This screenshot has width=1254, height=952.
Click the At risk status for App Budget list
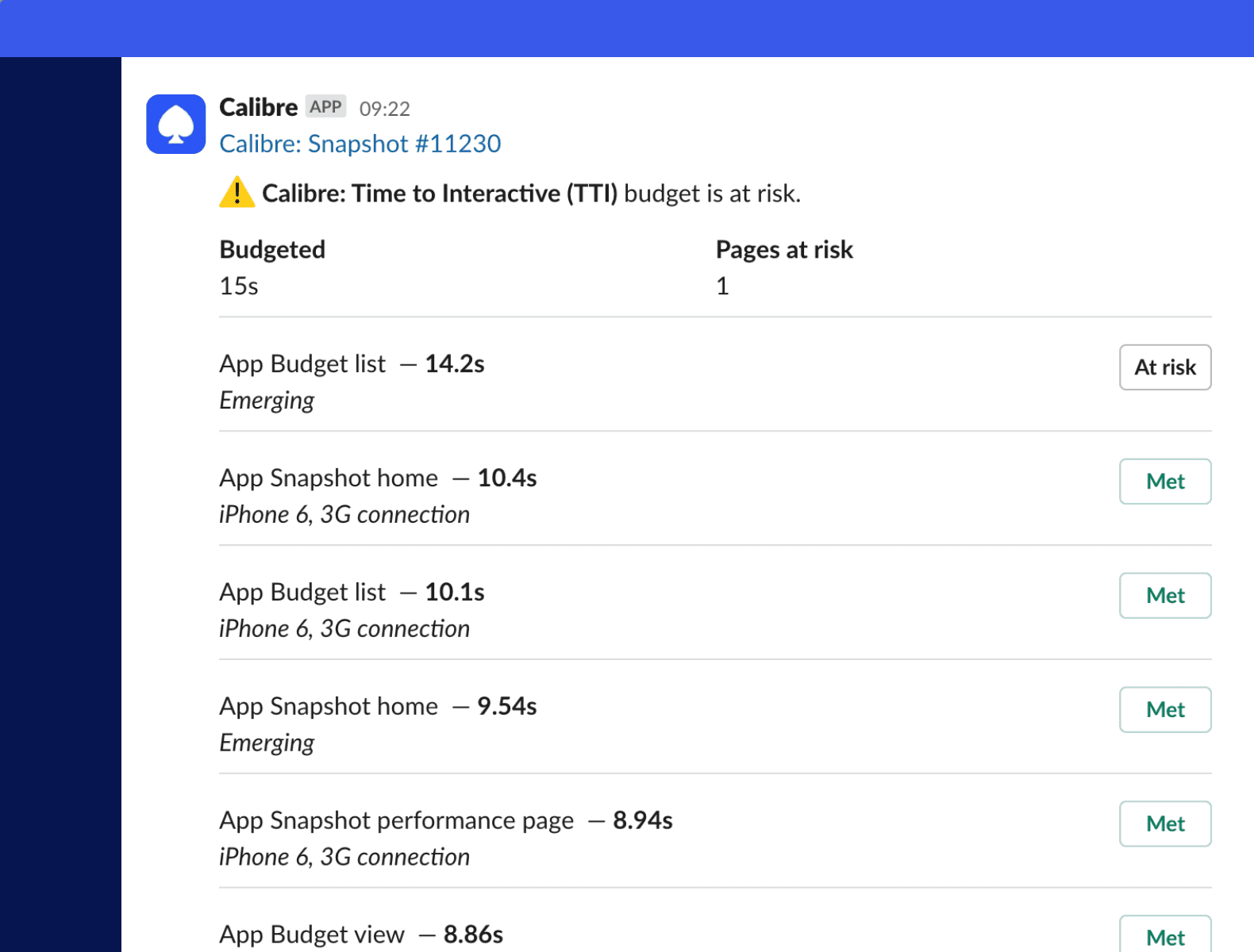(1164, 367)
